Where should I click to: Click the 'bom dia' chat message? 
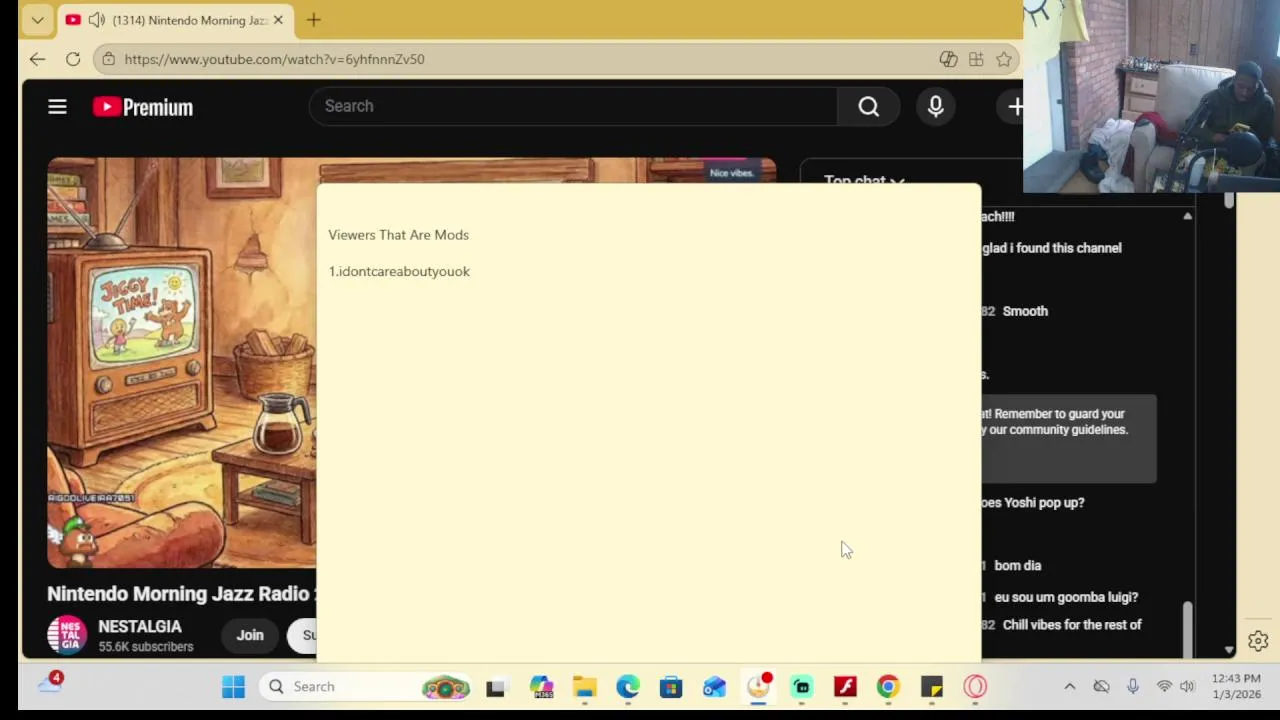pos(1017,565)
